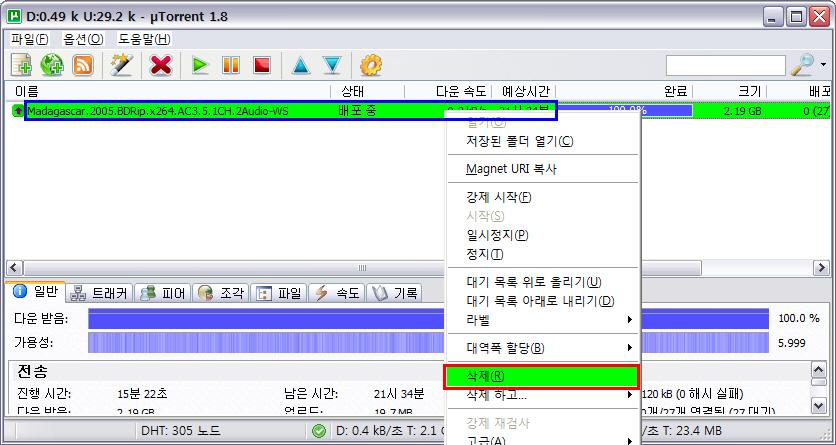Viewport: 836px width, 445px height.
Task: Click the 다운 받음 progress bar
Action: tap(428, 319)
